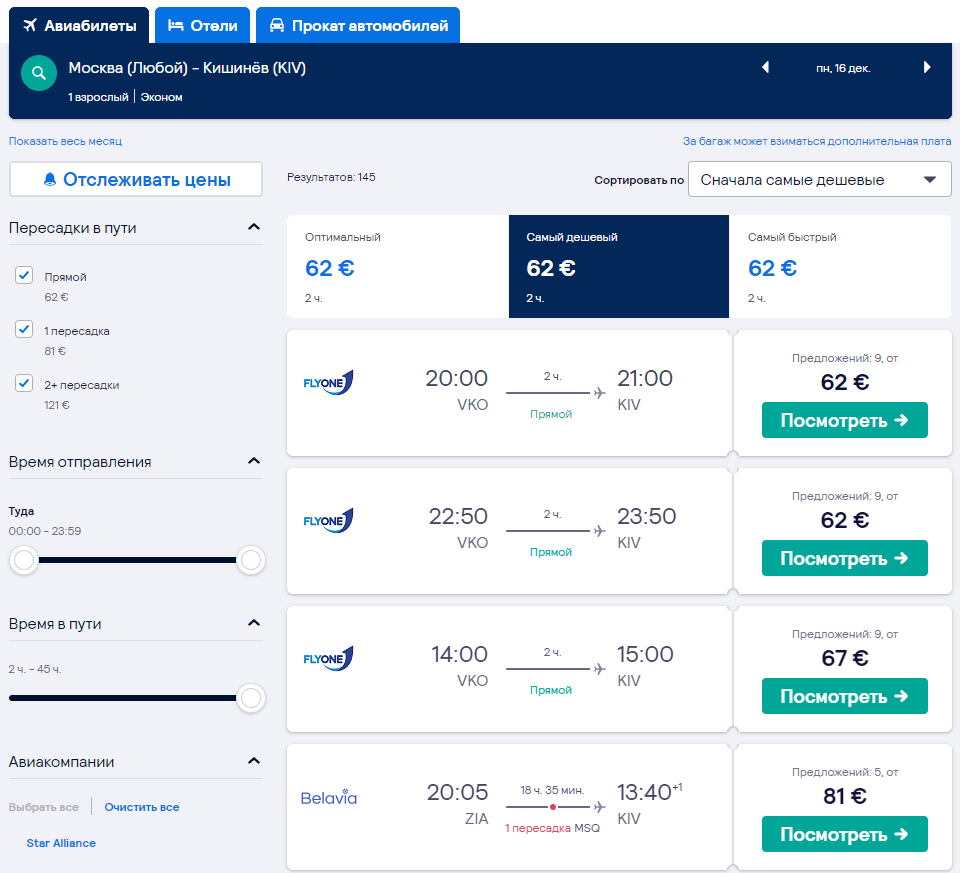
Task: Collapse the Авиакомпании filter section
Action: (254, 761)
